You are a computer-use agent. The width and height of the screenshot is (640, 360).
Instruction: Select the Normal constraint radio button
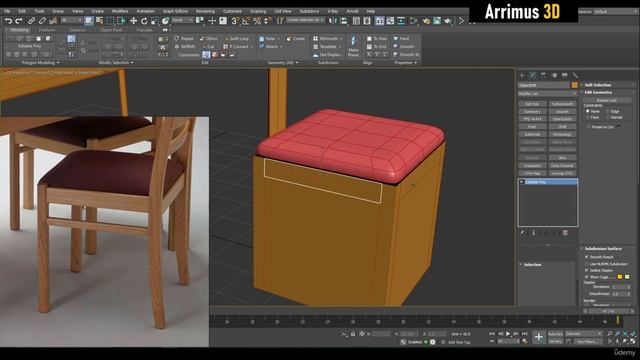[607, 117]
